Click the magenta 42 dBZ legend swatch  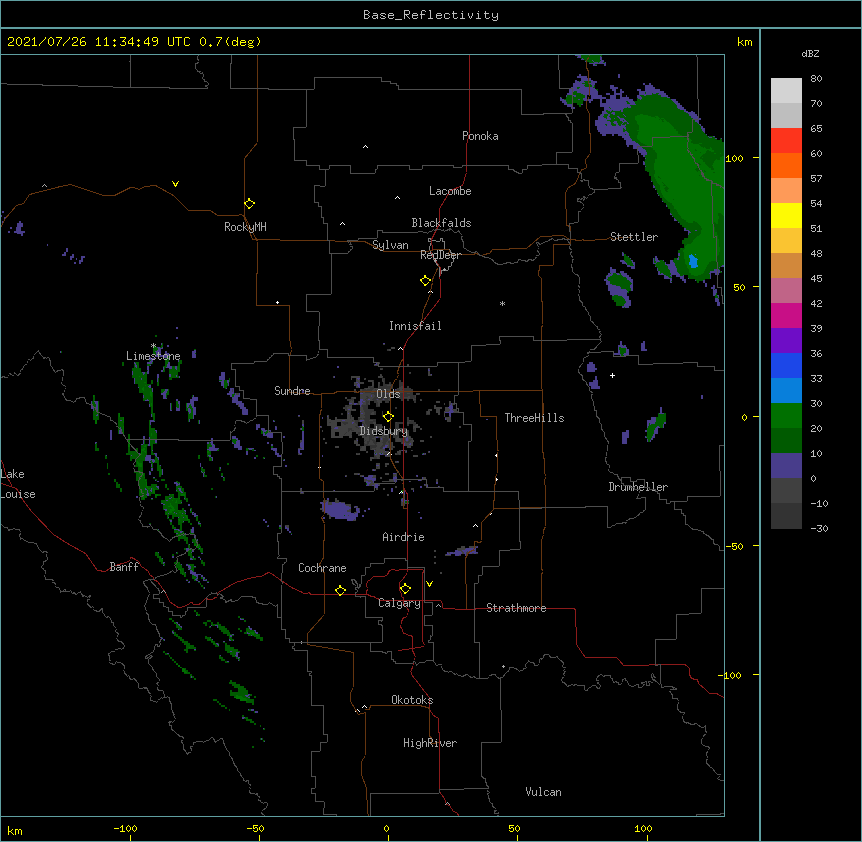pos(786,315)
